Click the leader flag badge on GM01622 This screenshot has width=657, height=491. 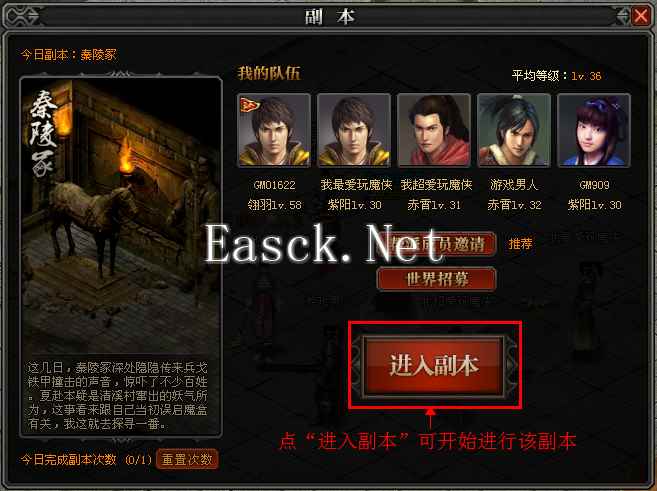point(249,104)
